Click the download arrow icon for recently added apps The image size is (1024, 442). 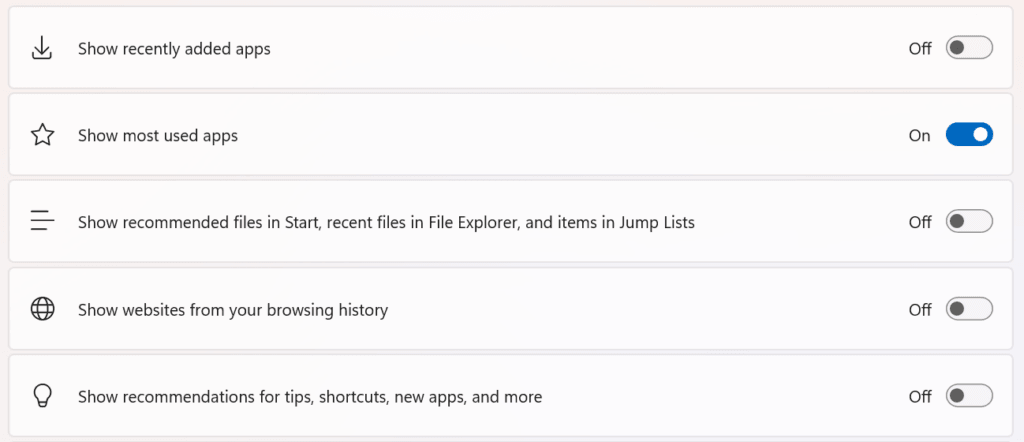click(x=42, y=48)
